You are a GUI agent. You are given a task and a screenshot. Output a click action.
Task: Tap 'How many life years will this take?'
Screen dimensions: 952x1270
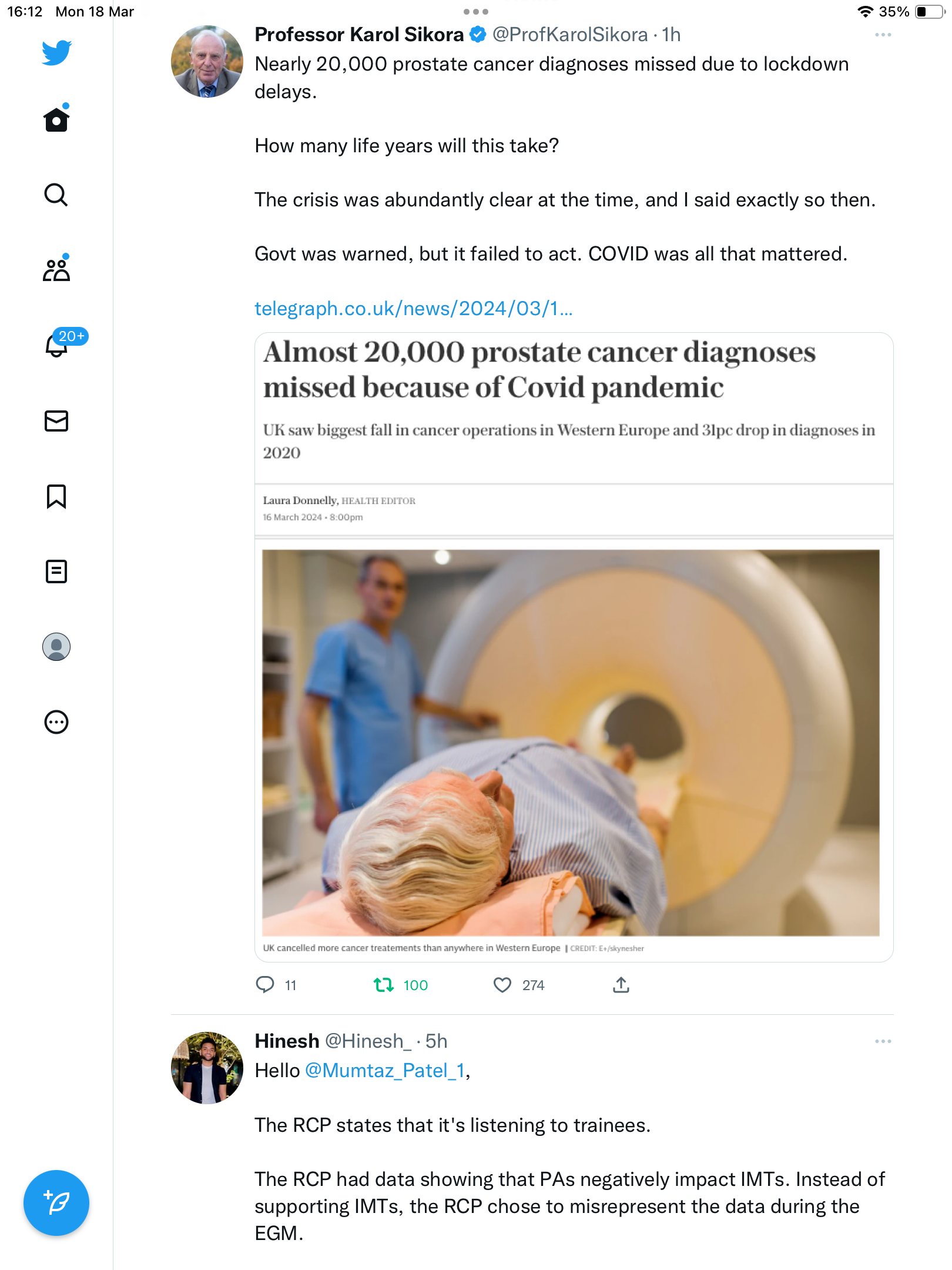[x=407, y=145]
